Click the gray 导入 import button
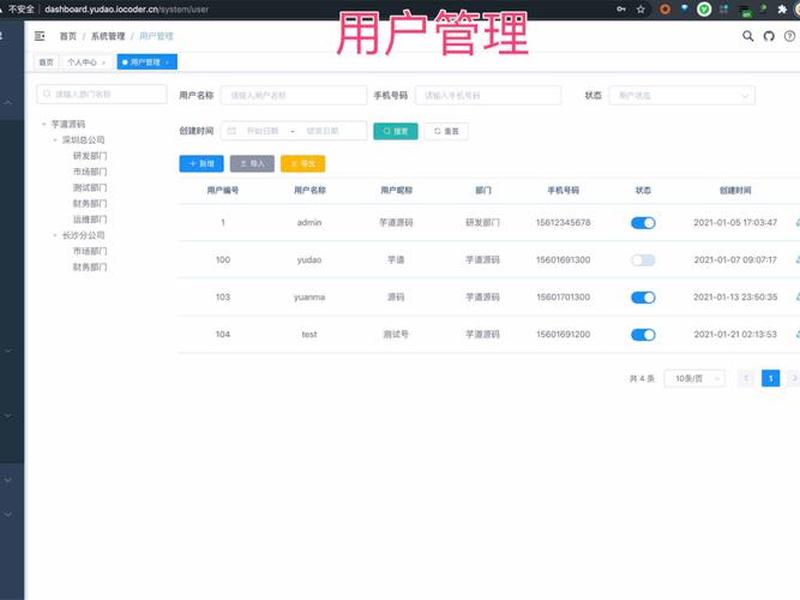 click(x=252, y=163)
